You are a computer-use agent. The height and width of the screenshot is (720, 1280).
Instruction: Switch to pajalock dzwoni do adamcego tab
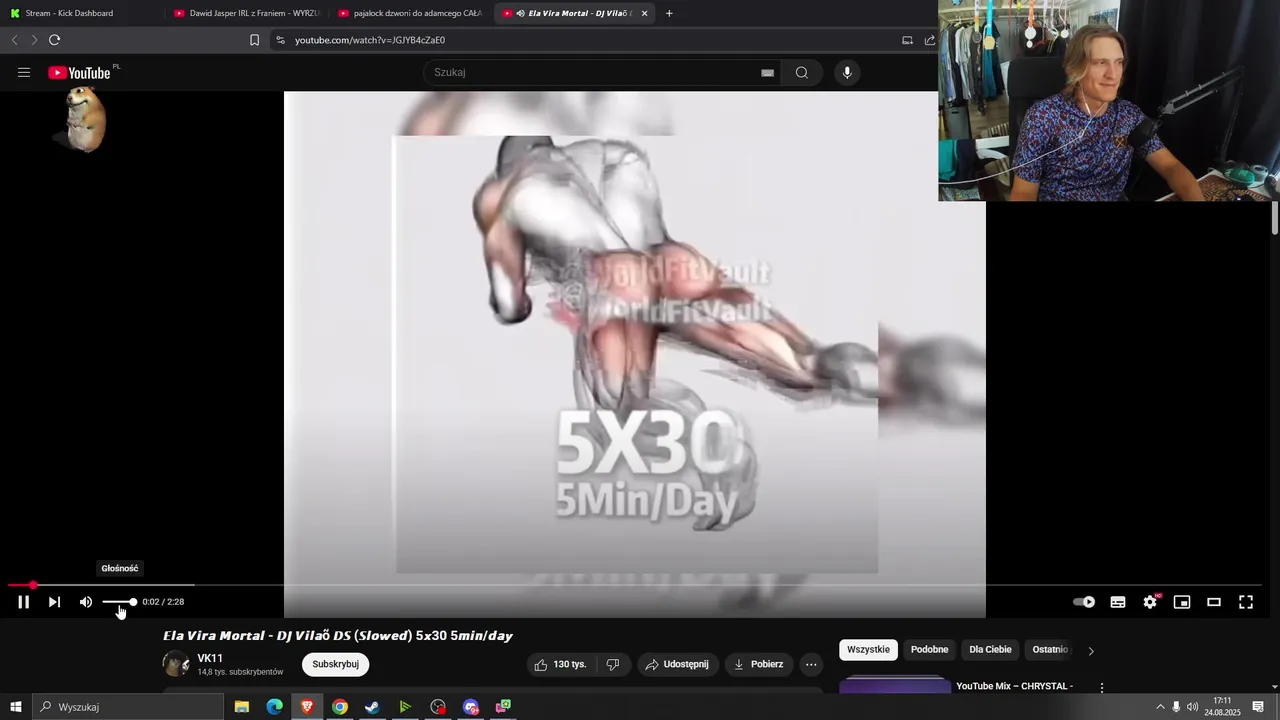coord(410,13)
